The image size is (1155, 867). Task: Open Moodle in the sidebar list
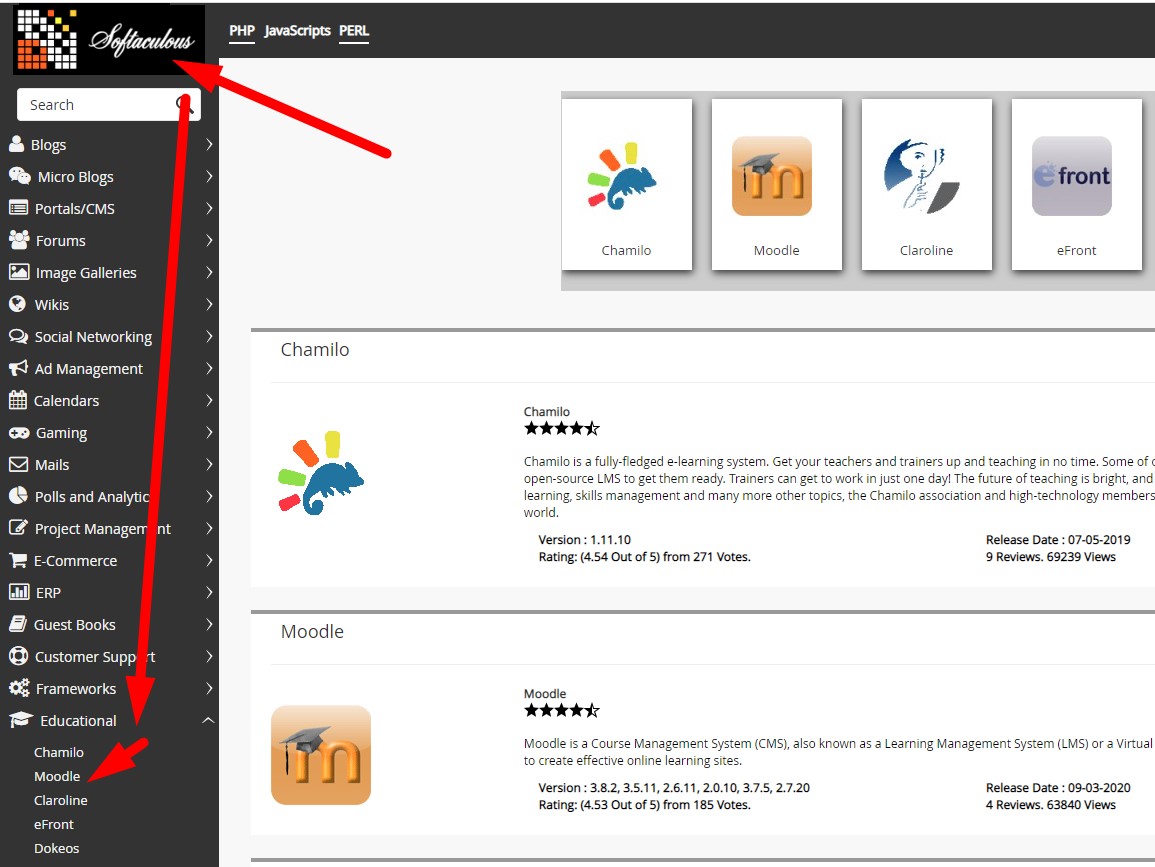57,776
